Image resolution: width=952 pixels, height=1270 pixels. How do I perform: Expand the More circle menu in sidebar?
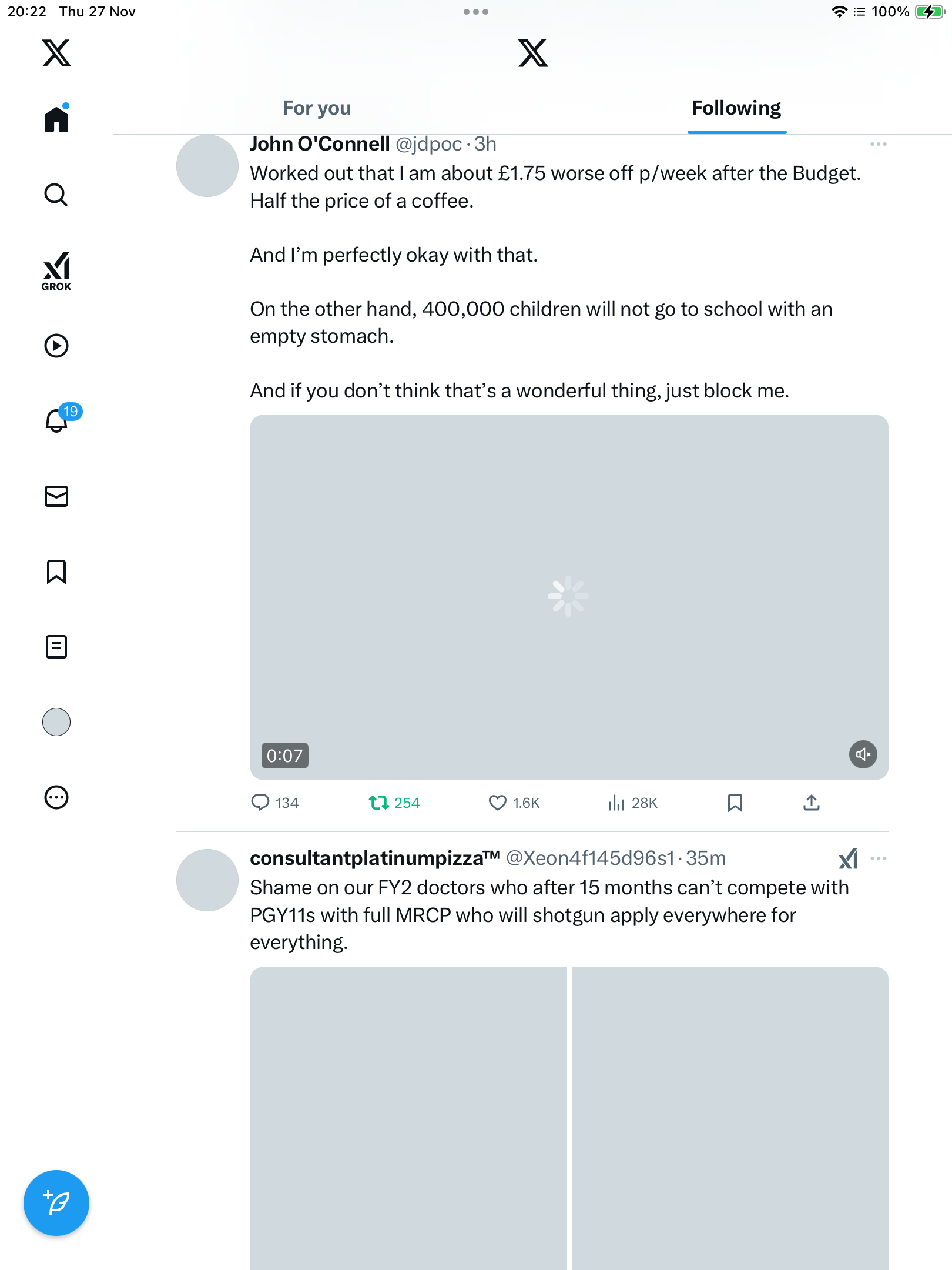[56, 797]
